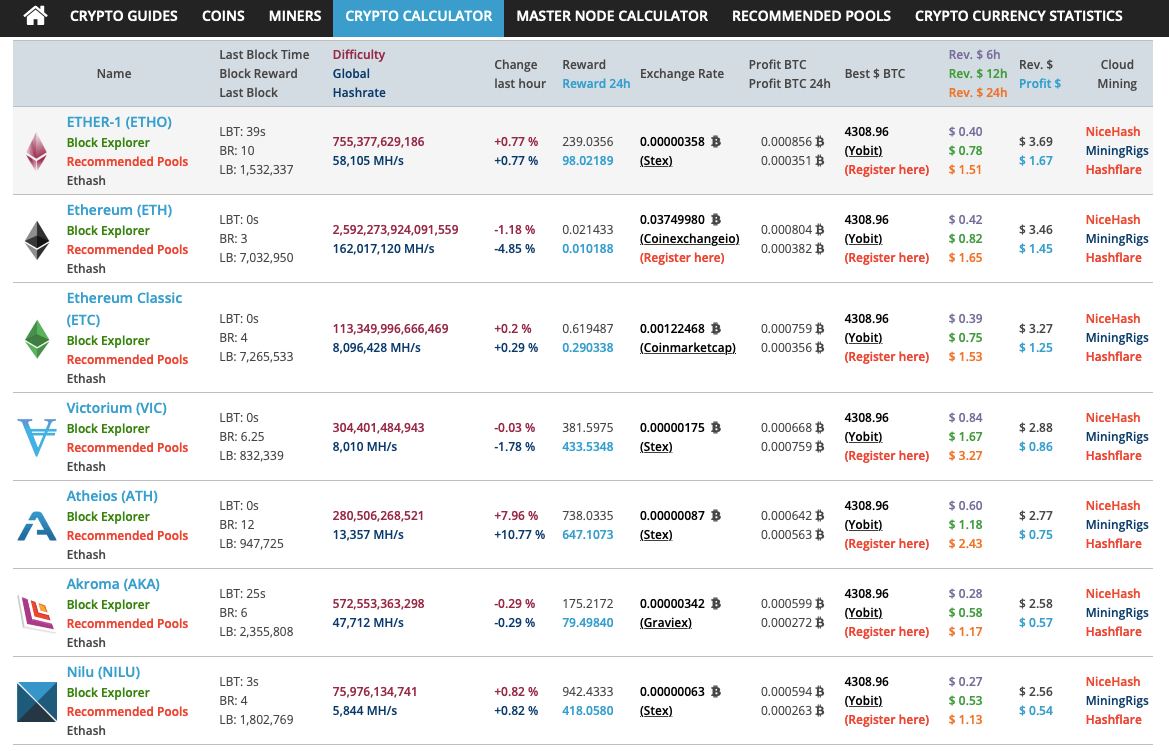Click the Nilu coin logo

[x=37, y=701]
